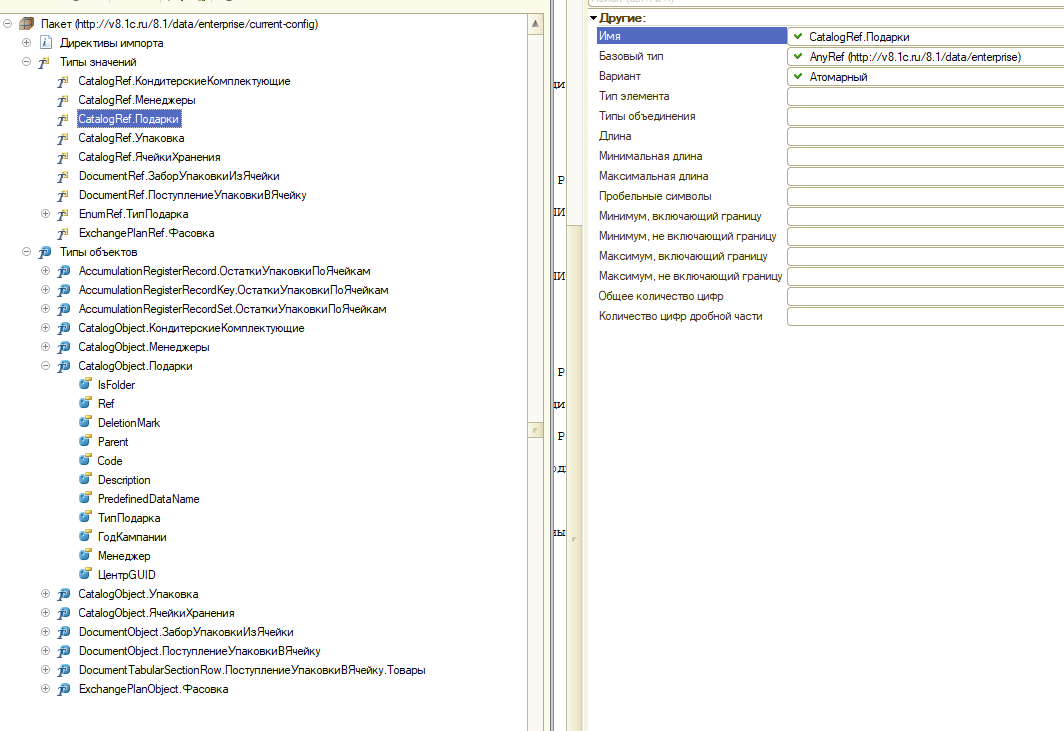Viewport: 1064px width, 731px height.
Task: Click the Вариант value field Атомарный
Action: [x=926, y=77]
